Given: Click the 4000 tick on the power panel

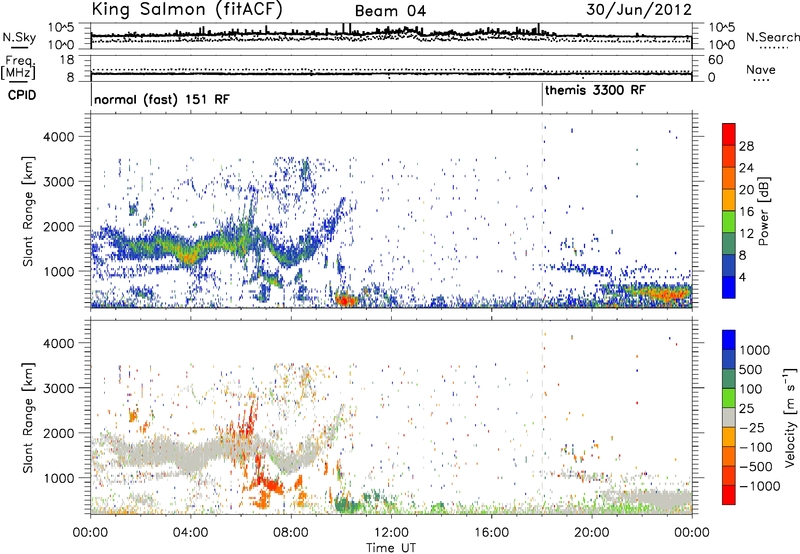Looking at the screenshot, I should pos(58,137).
